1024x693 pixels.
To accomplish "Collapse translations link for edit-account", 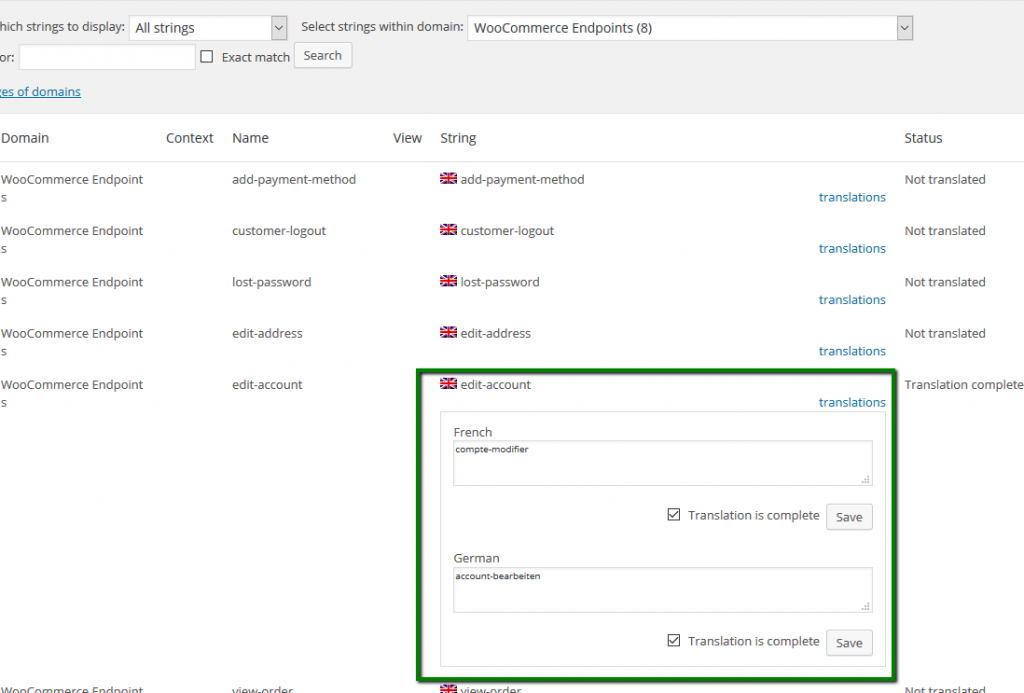I will 852,402.
